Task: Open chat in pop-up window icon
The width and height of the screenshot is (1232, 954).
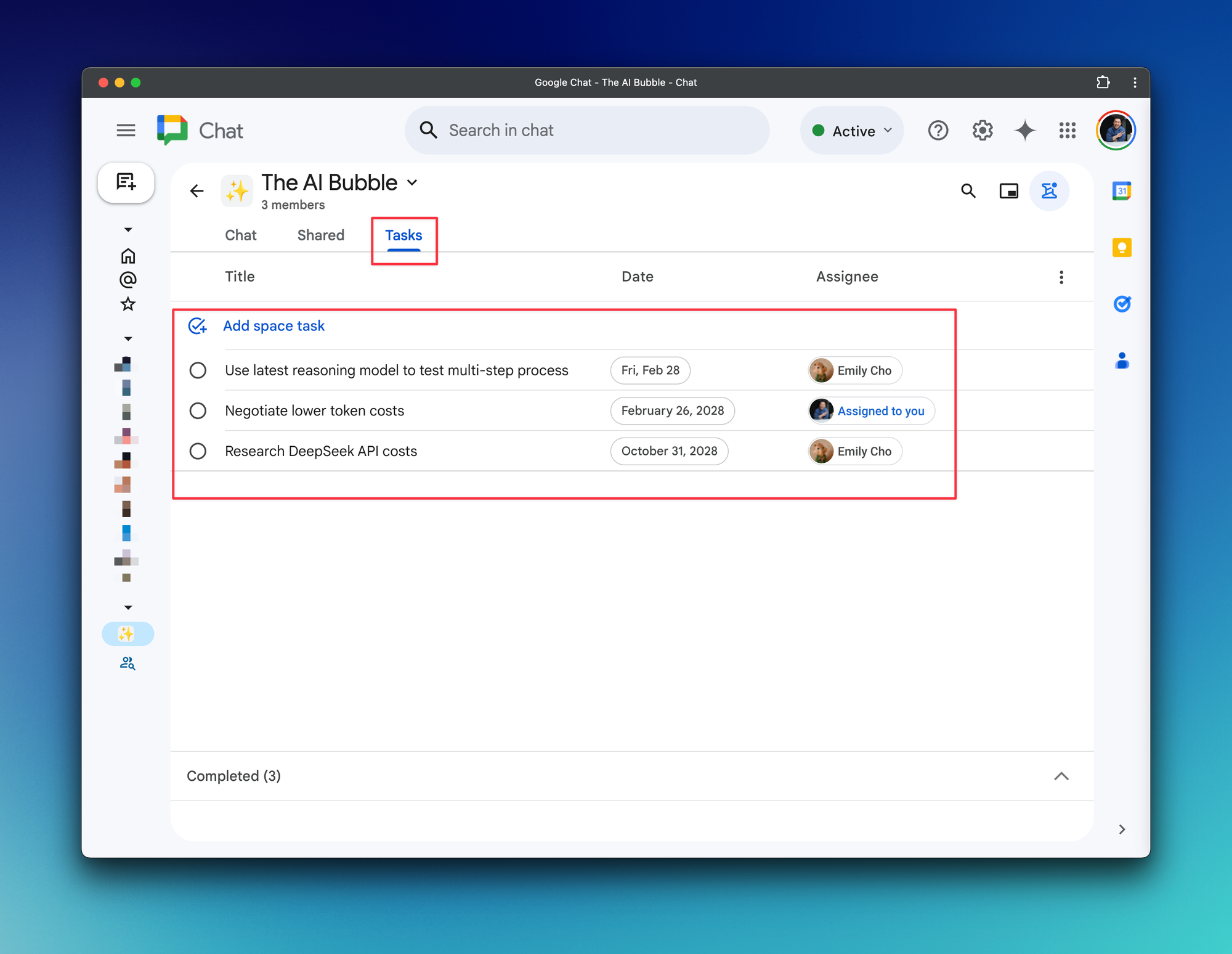Action: 1008,191
